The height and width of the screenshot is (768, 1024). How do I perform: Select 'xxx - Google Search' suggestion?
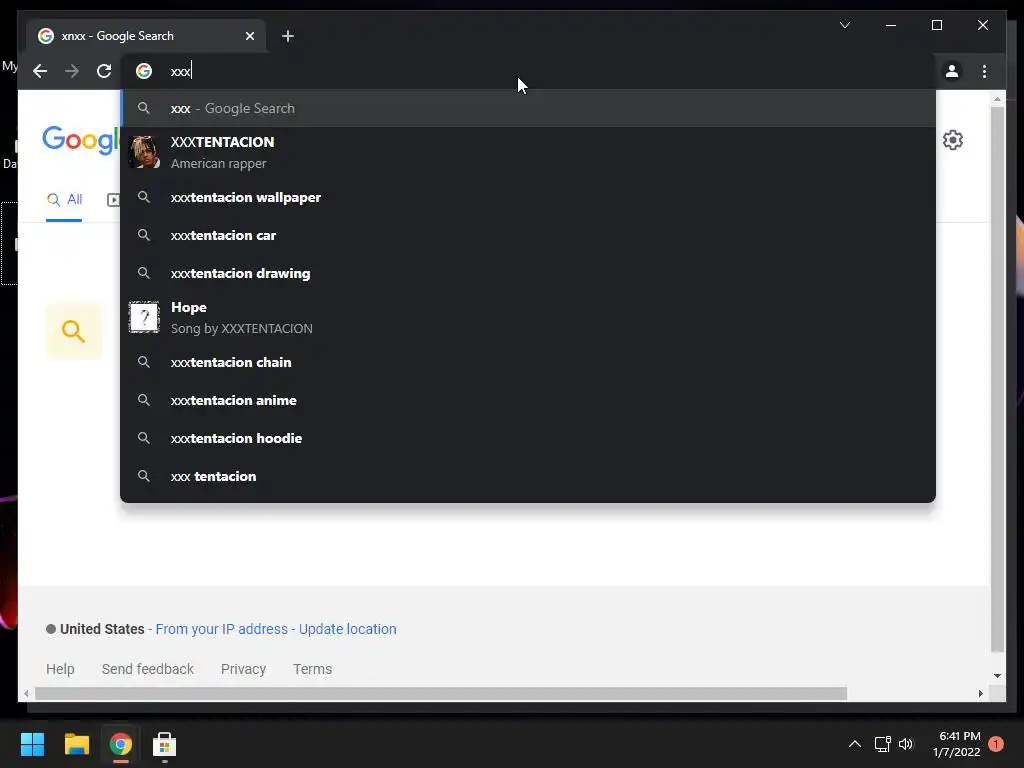coord(528,108)
